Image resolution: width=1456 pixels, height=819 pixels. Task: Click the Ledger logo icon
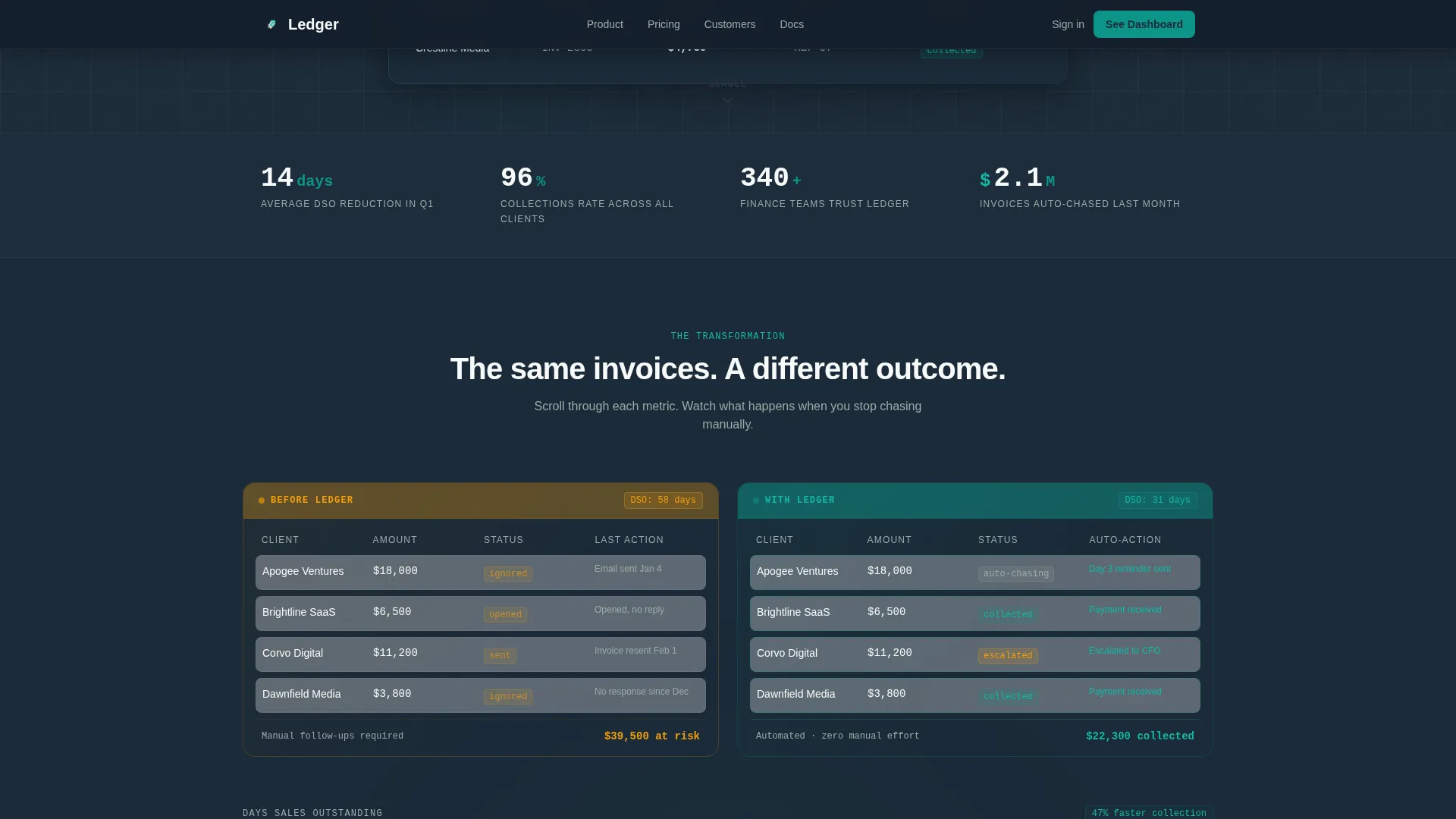(271, 24)
